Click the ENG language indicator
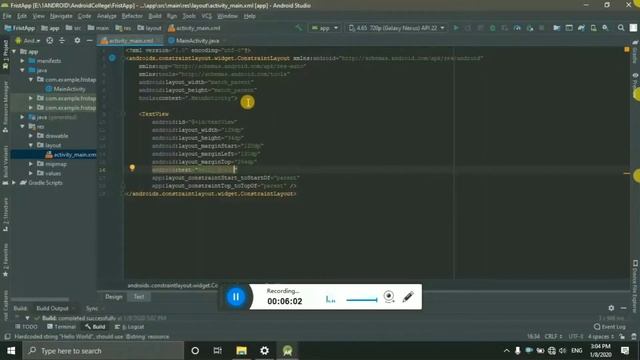 click(576, 351)
